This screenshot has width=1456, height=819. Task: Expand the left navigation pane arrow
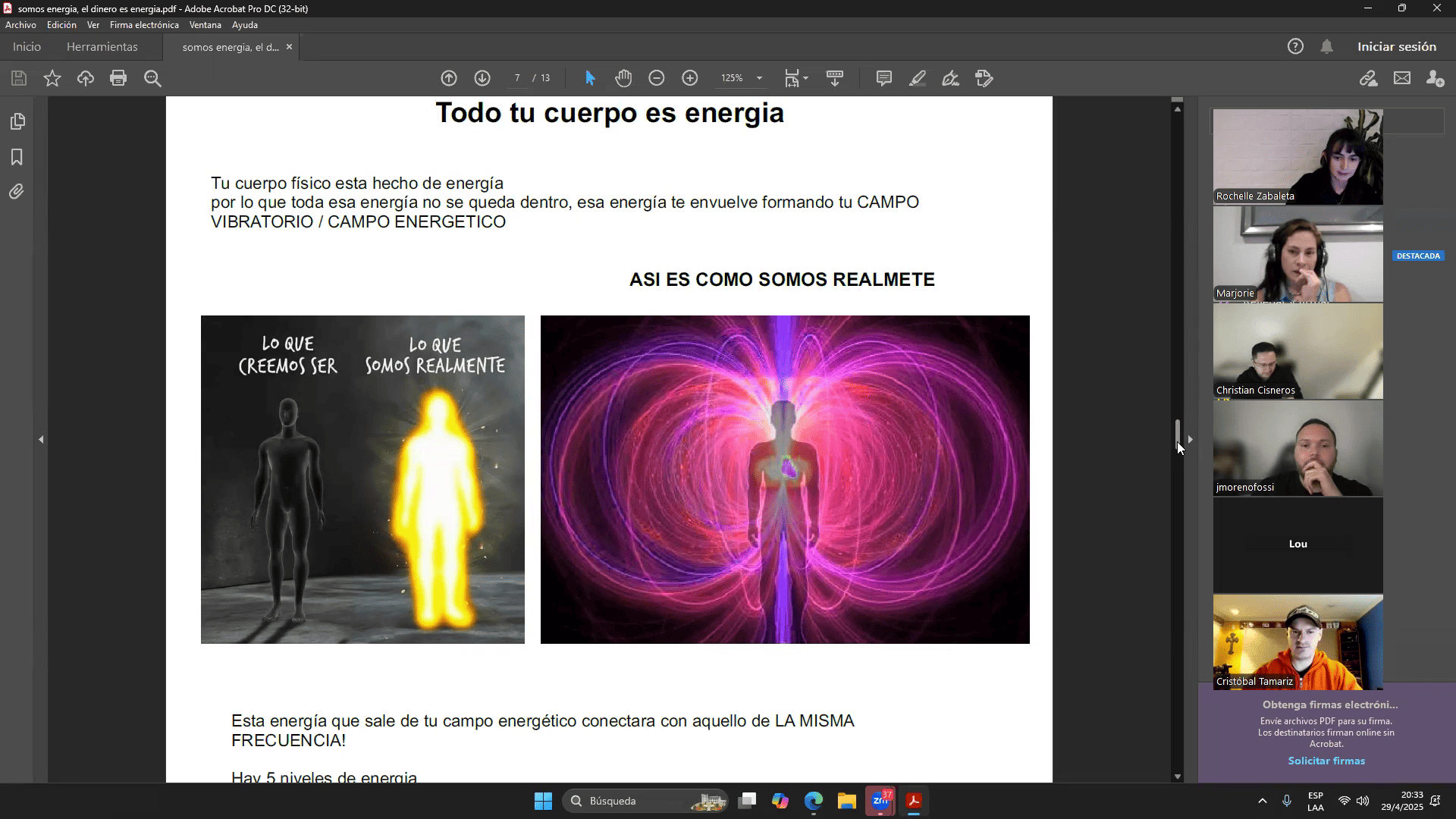[x=41, y=439]
